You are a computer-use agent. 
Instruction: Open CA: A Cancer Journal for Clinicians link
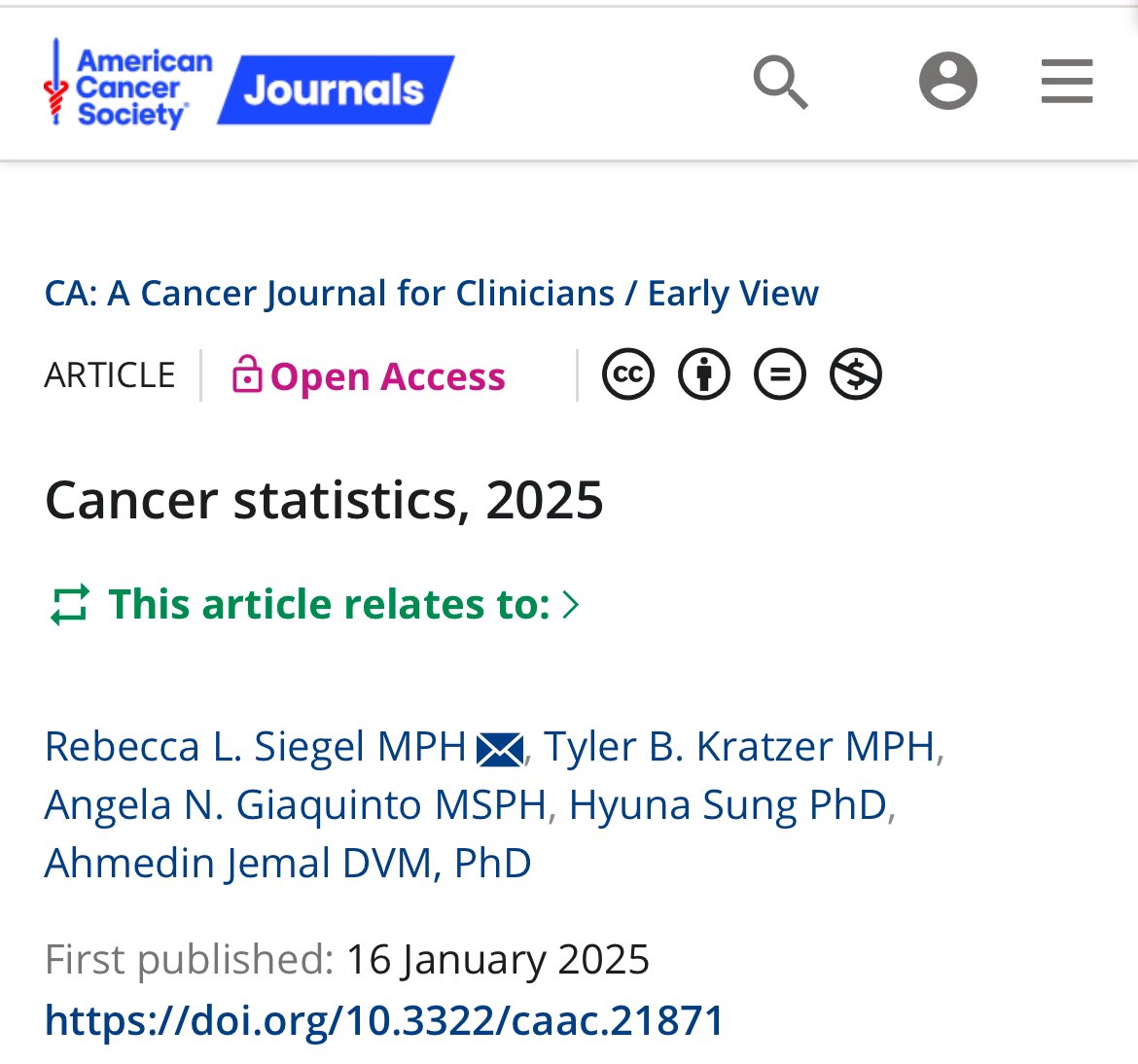(x=330, y=294)
